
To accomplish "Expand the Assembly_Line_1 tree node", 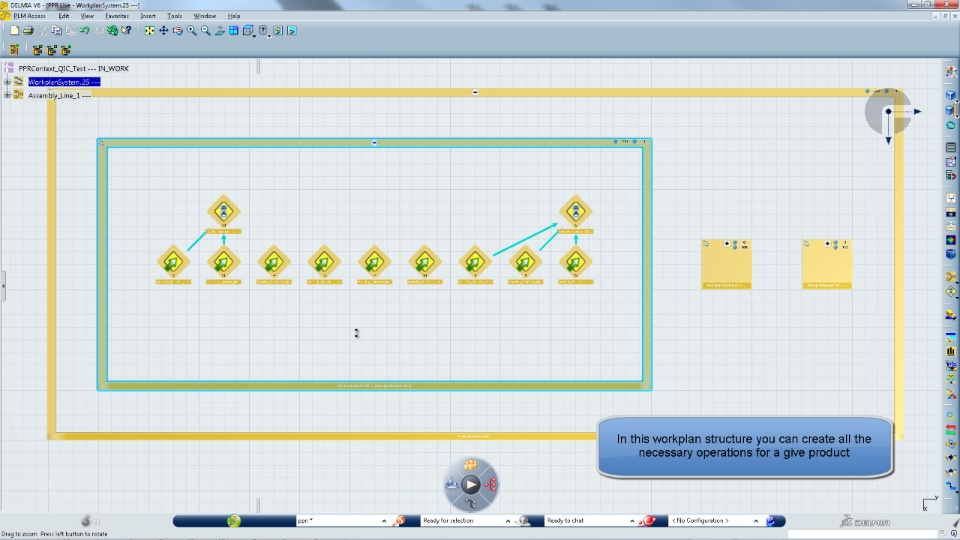I will click(x=7, y=95).
